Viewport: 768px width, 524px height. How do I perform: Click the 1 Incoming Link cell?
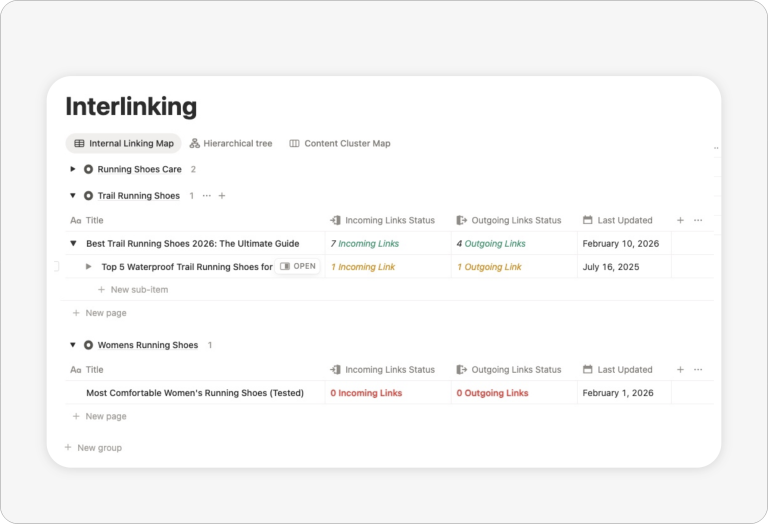pyautogui.click(x=388, y=267)
